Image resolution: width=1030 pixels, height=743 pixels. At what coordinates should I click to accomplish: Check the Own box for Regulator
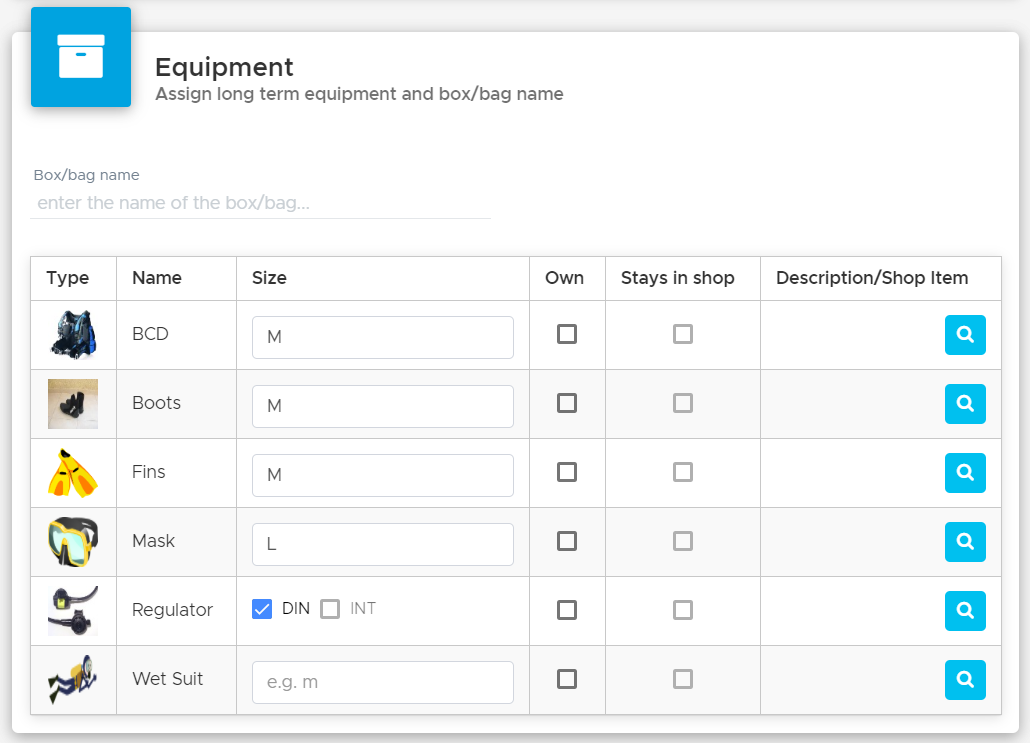pos(567,610)
